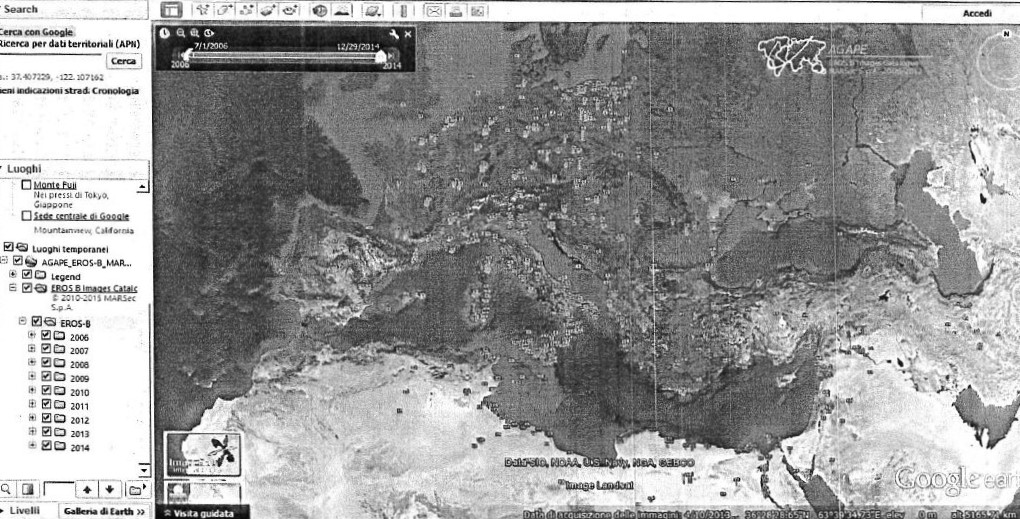The image size is (1020, 519).
Task: Open the planet switcher dropdown
Action: tap(372, 10)
